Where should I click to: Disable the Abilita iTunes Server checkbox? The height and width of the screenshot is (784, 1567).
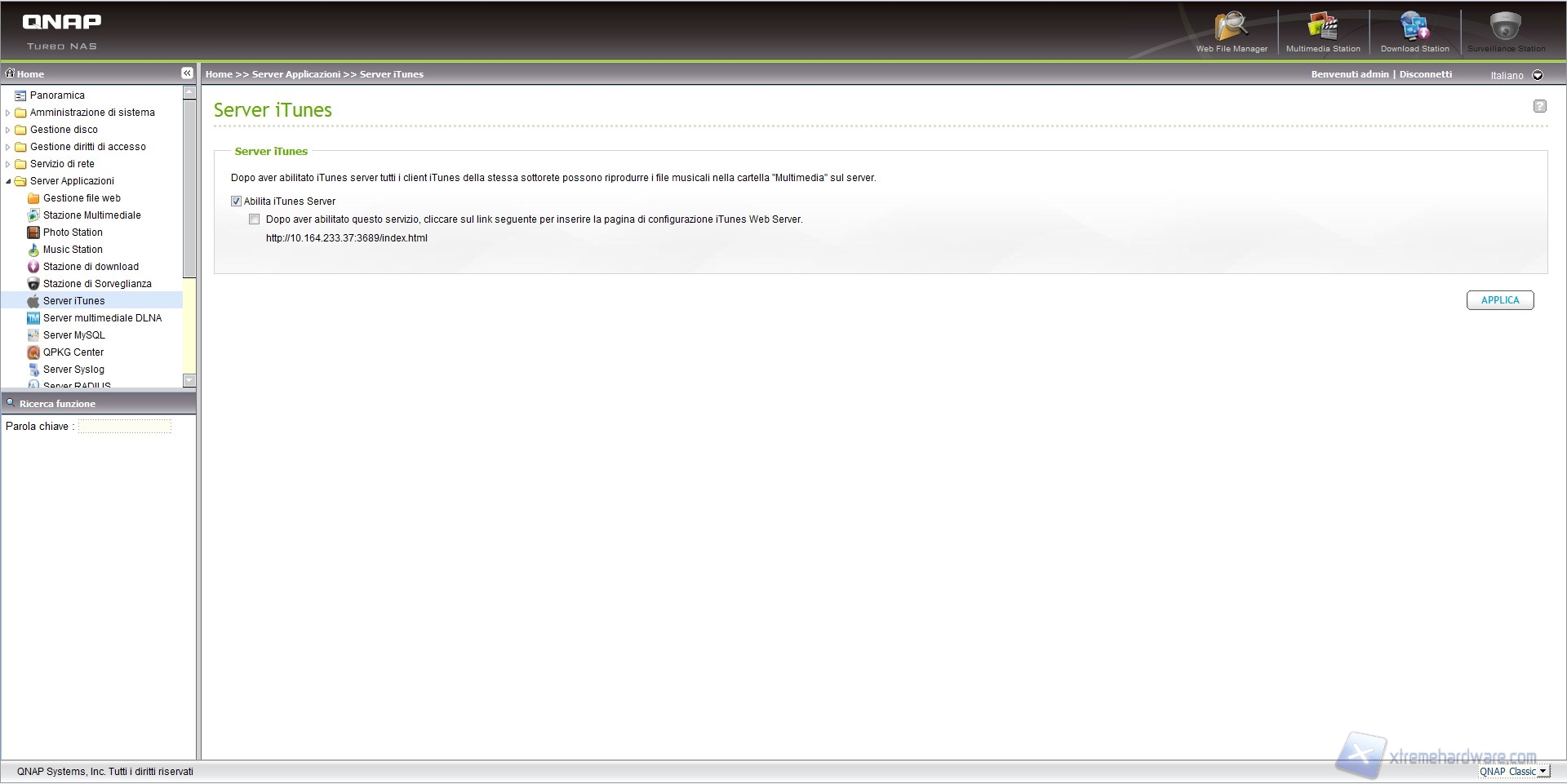(x=237, y=202)
